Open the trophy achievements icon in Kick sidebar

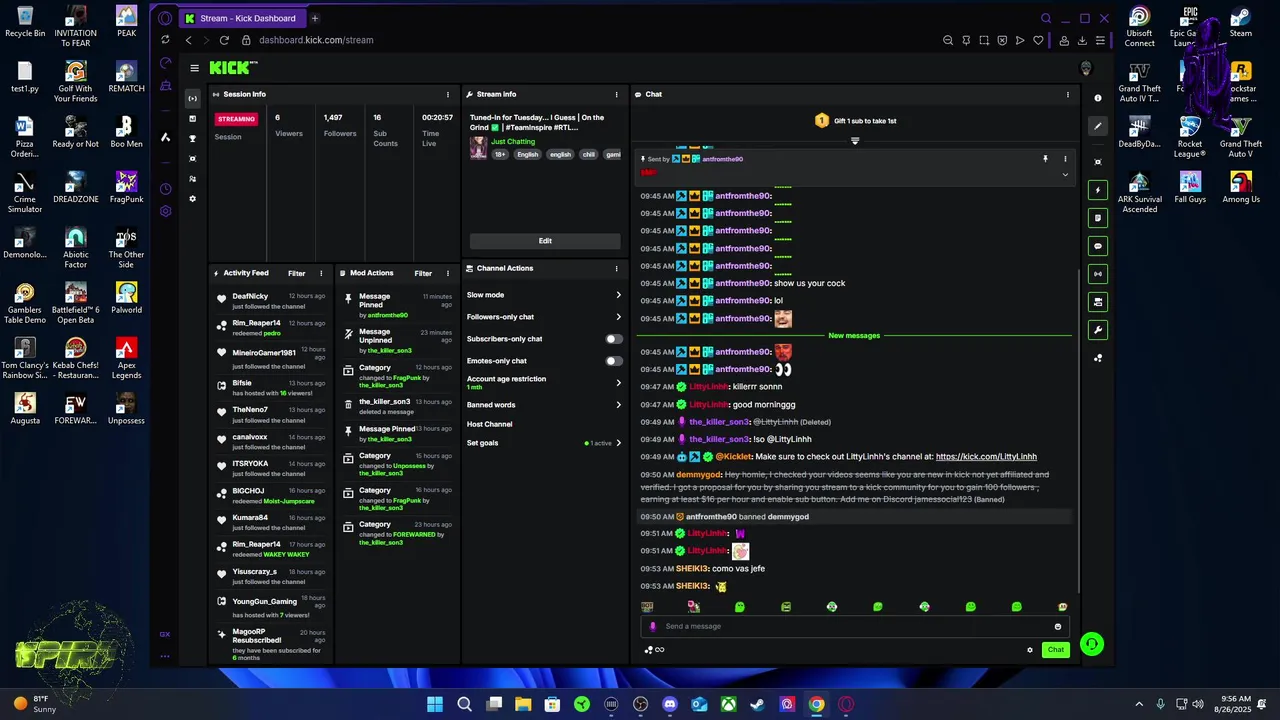[x=192, y=139]
